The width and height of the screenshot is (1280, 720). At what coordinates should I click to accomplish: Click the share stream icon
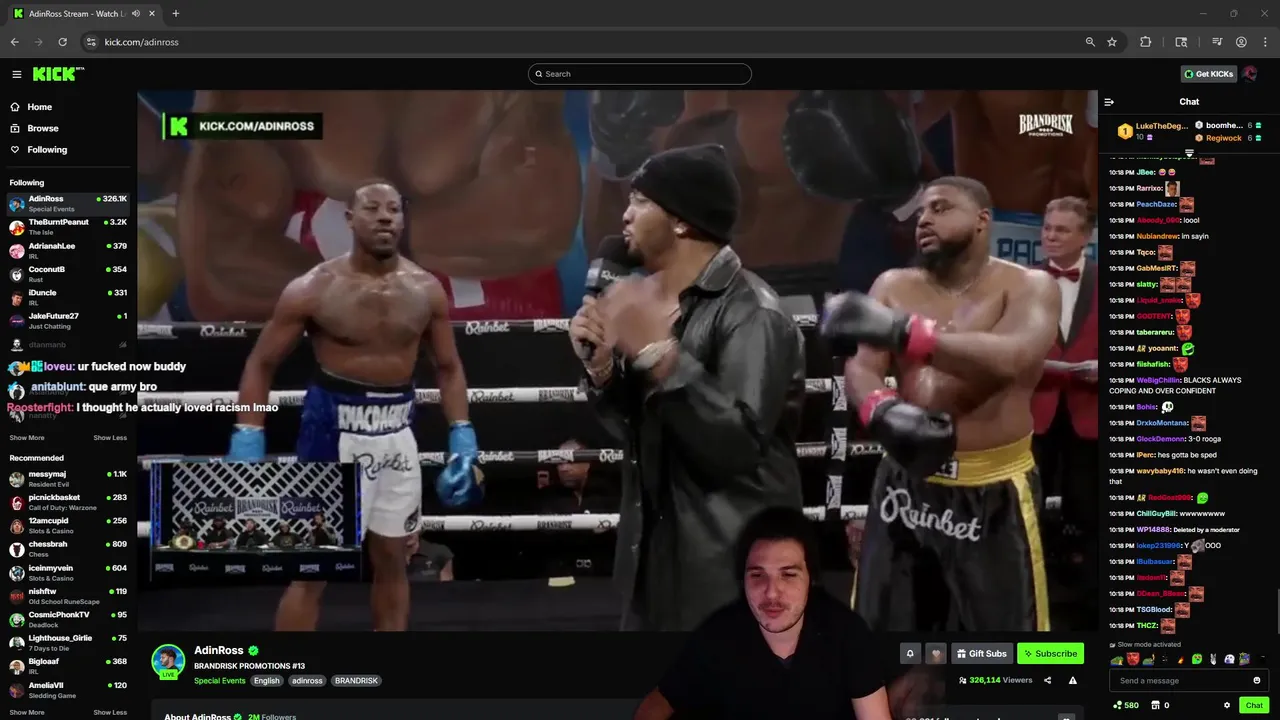(x=1048, y=681)
